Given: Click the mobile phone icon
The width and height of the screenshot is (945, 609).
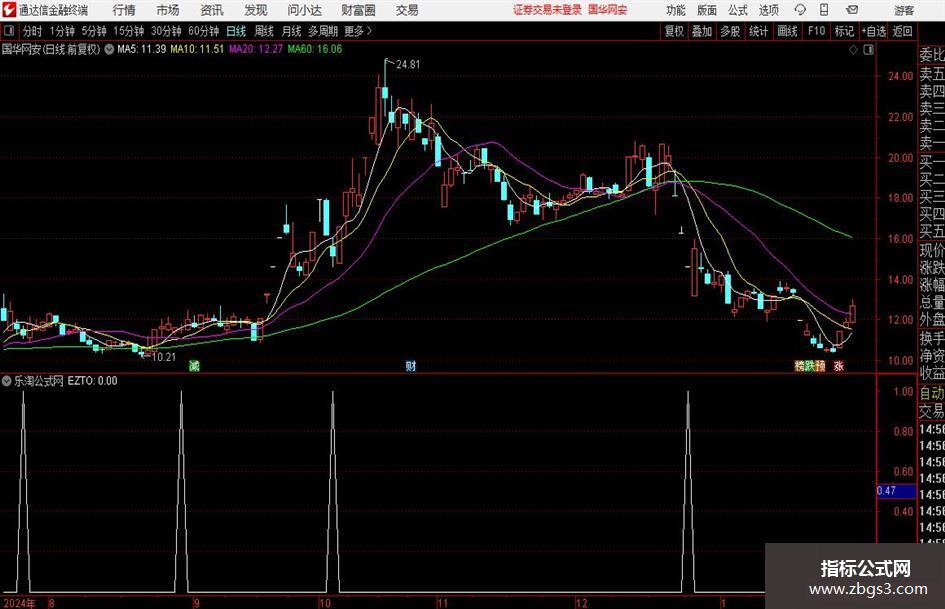Looking at the screenshot, I should click(824, 10).
